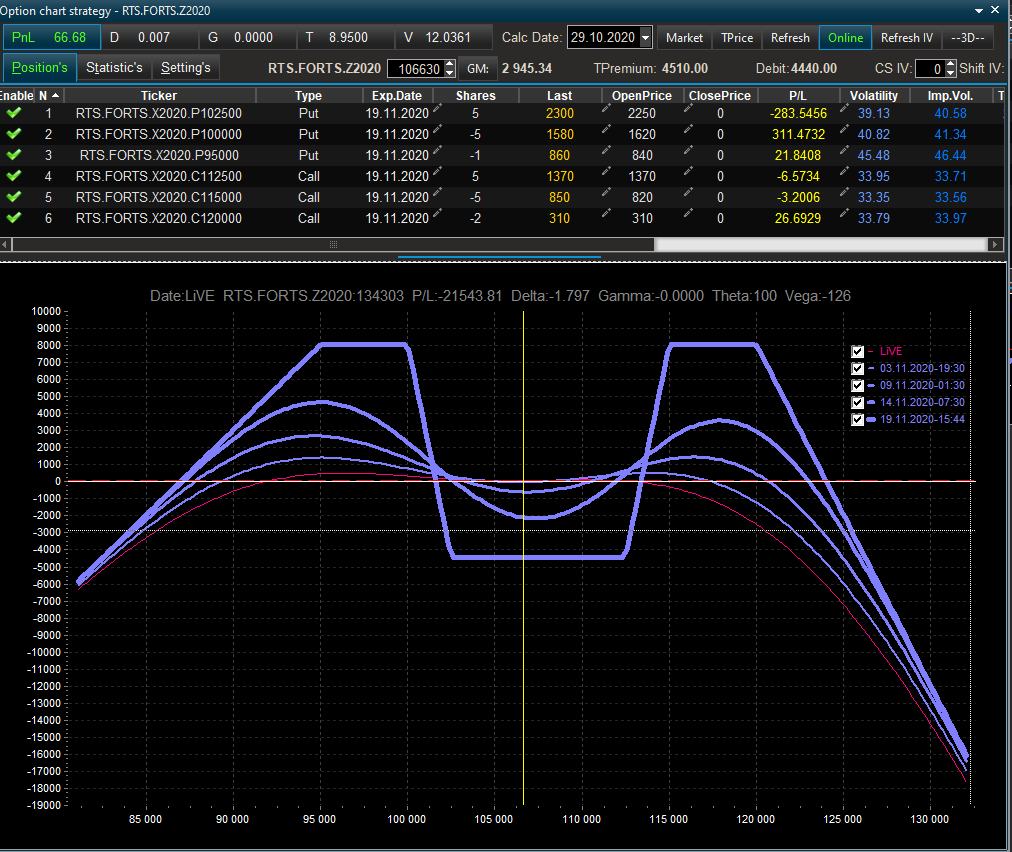This screenshot has width=1012, height=852.
Task: Hide the 03.11.2020-19:30 curve
Action: click(858, 369)
